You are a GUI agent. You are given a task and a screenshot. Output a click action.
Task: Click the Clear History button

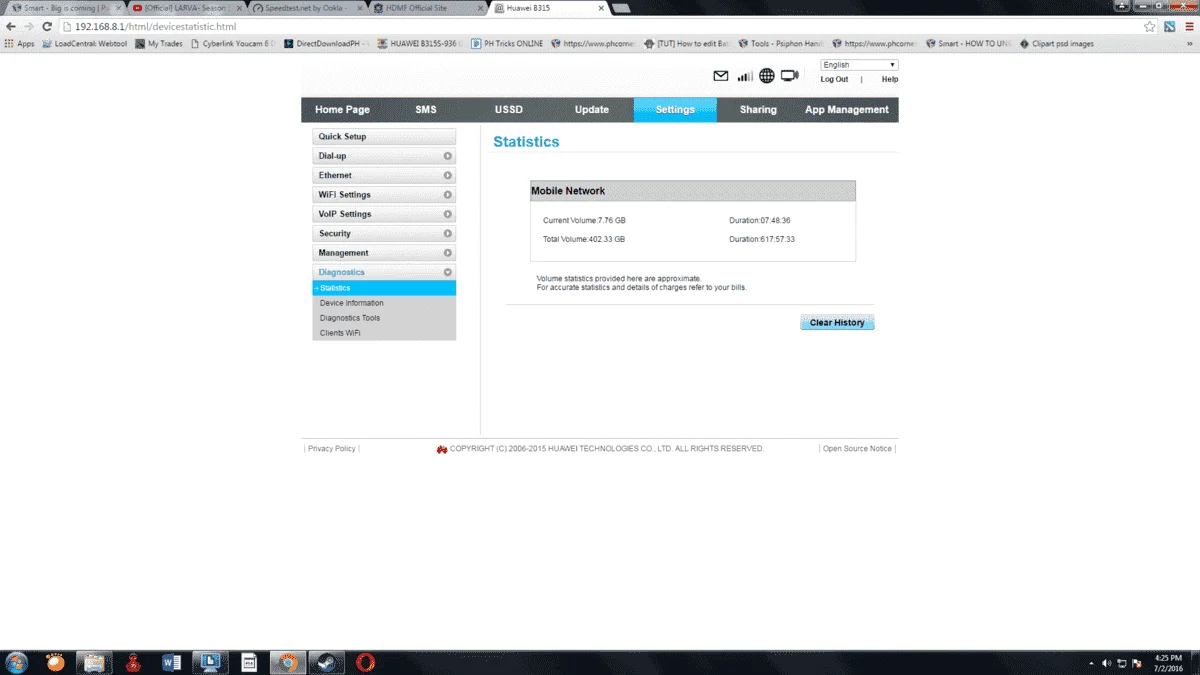click(x=837, y=323)
